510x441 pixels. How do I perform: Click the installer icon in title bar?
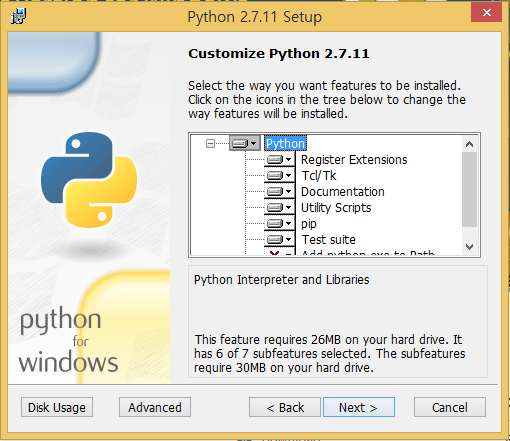[x=18, y=16]
